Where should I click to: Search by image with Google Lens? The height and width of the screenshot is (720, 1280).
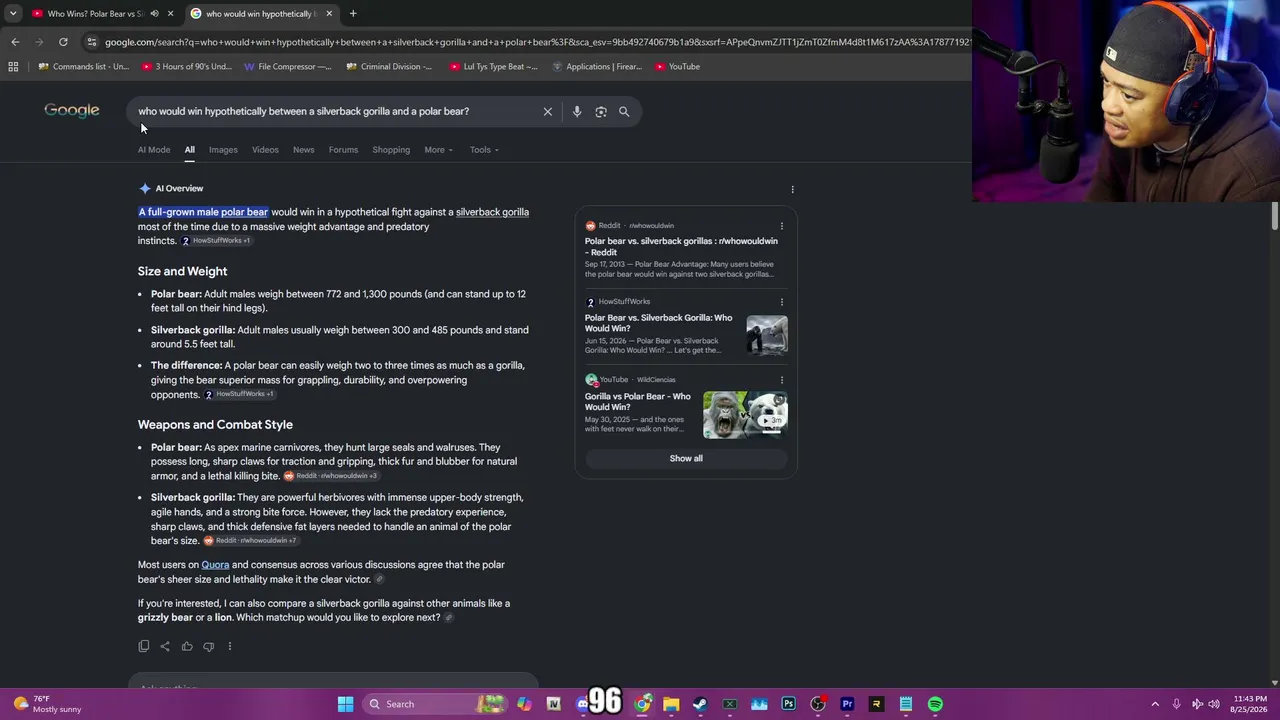pos(601,112)
